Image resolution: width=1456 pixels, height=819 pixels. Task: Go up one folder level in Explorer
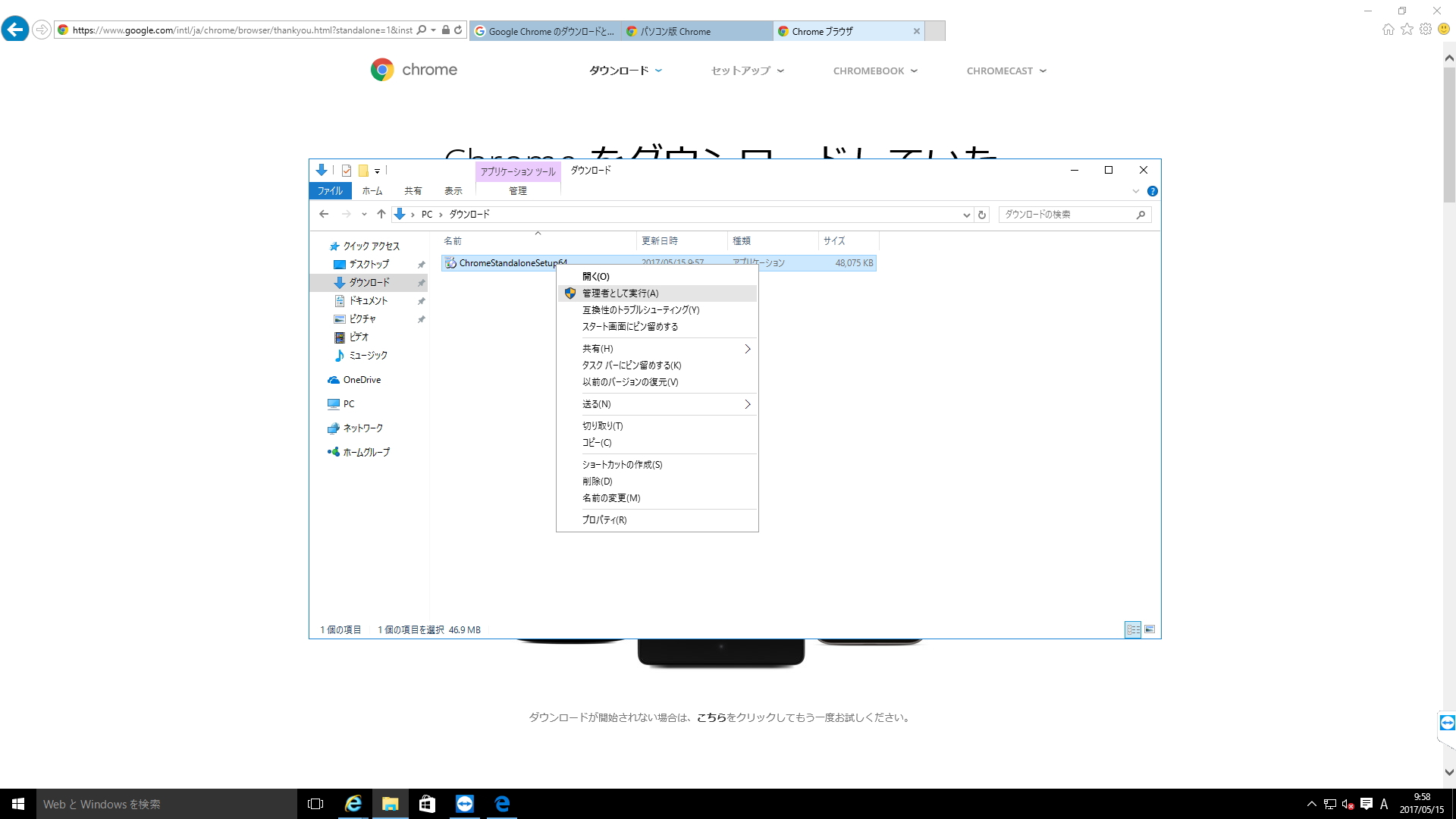[381, 215]
